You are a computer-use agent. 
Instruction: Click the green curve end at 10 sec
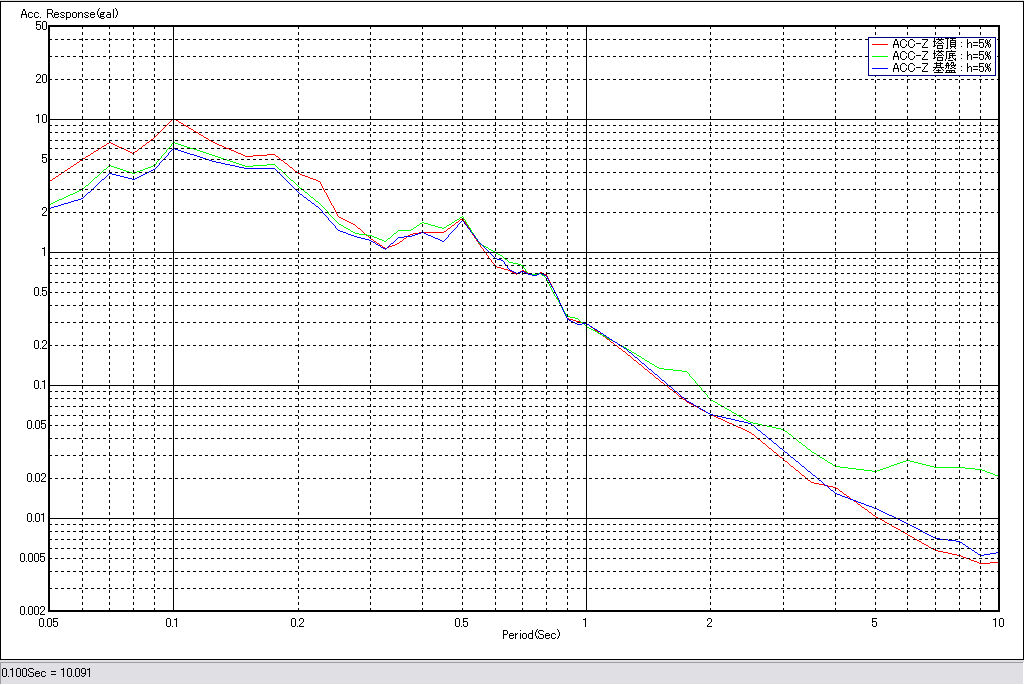[x=998, y=475]
